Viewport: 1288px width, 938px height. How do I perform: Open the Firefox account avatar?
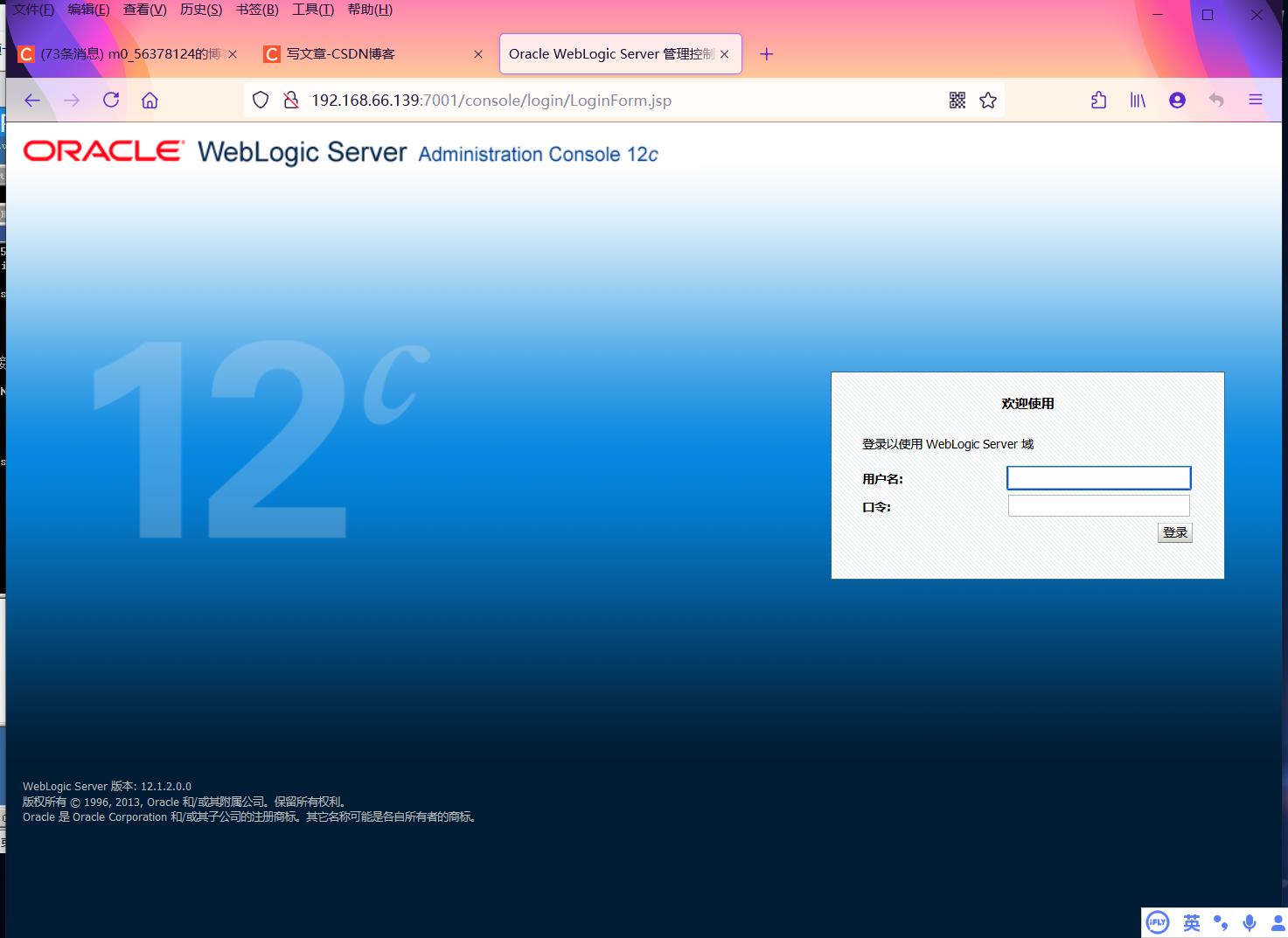click(x=1177, y=101)
